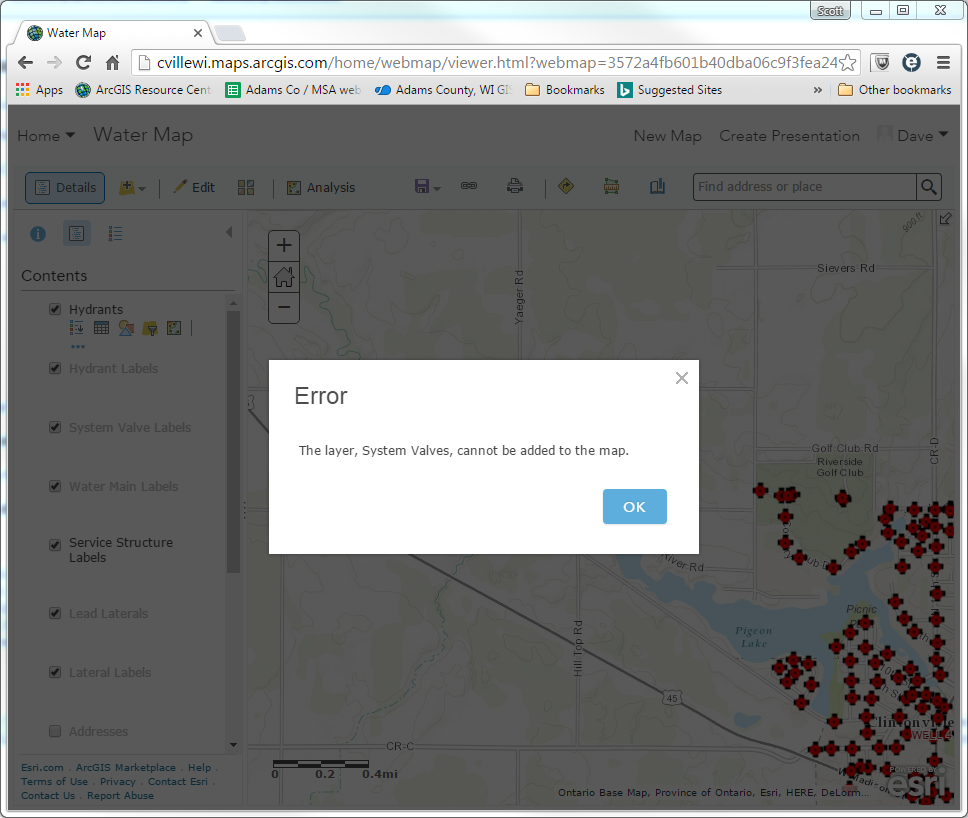Toggle the Lead Laterals checkbox
Image resolution: width=968 pixels, height=818 pixels.
click(55, 614)
